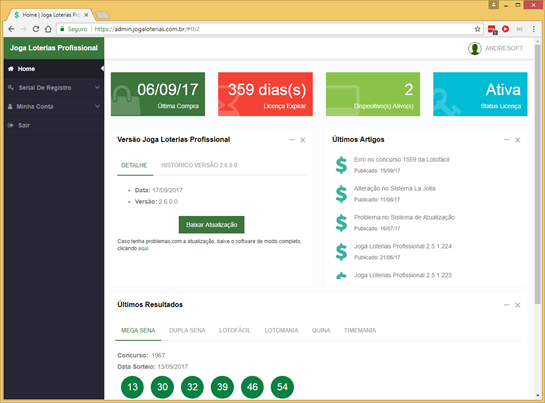The width and height of the screenshot is (545, 403).
Task: Minimize the Últimos Artigos panel
Action: pyautogui.click(x=506, y=140)
